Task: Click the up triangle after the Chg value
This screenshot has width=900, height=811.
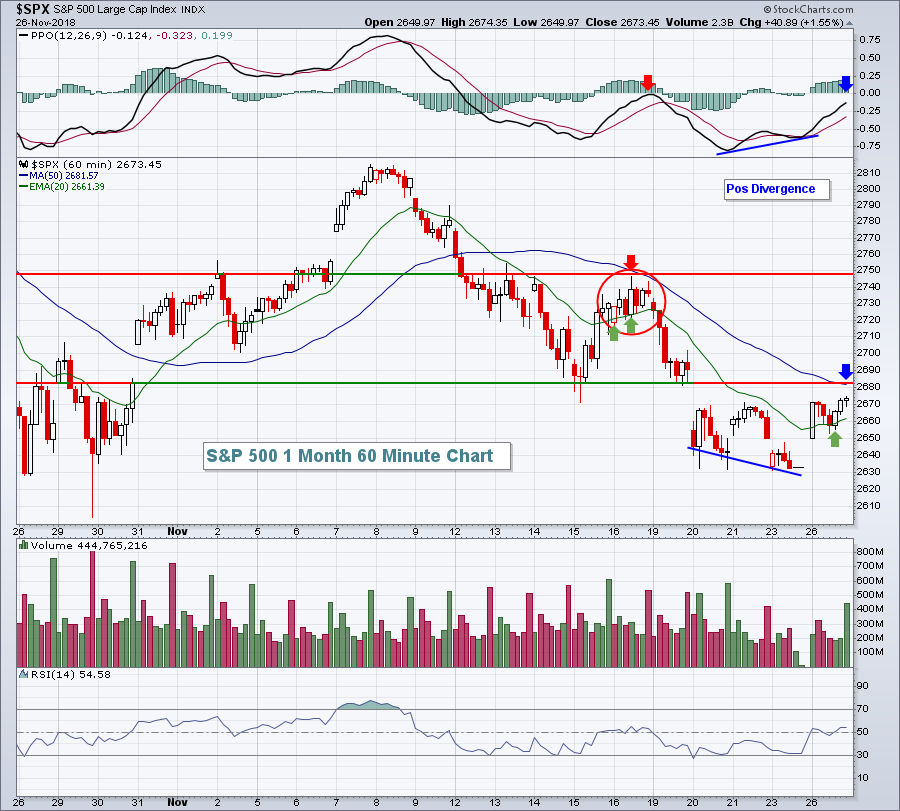Action: (x=849, y=23)
